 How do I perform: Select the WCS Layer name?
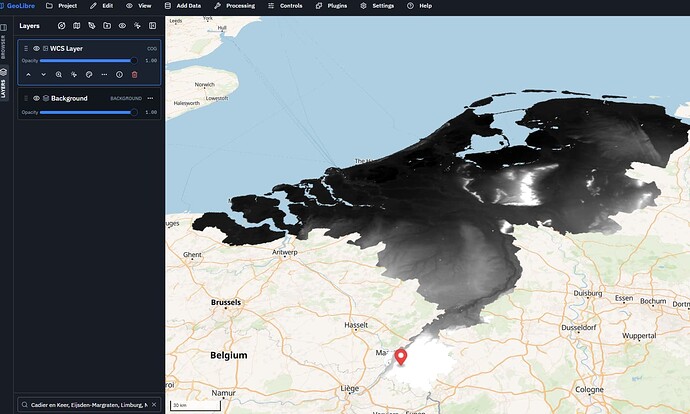click(x=66, y=48)
